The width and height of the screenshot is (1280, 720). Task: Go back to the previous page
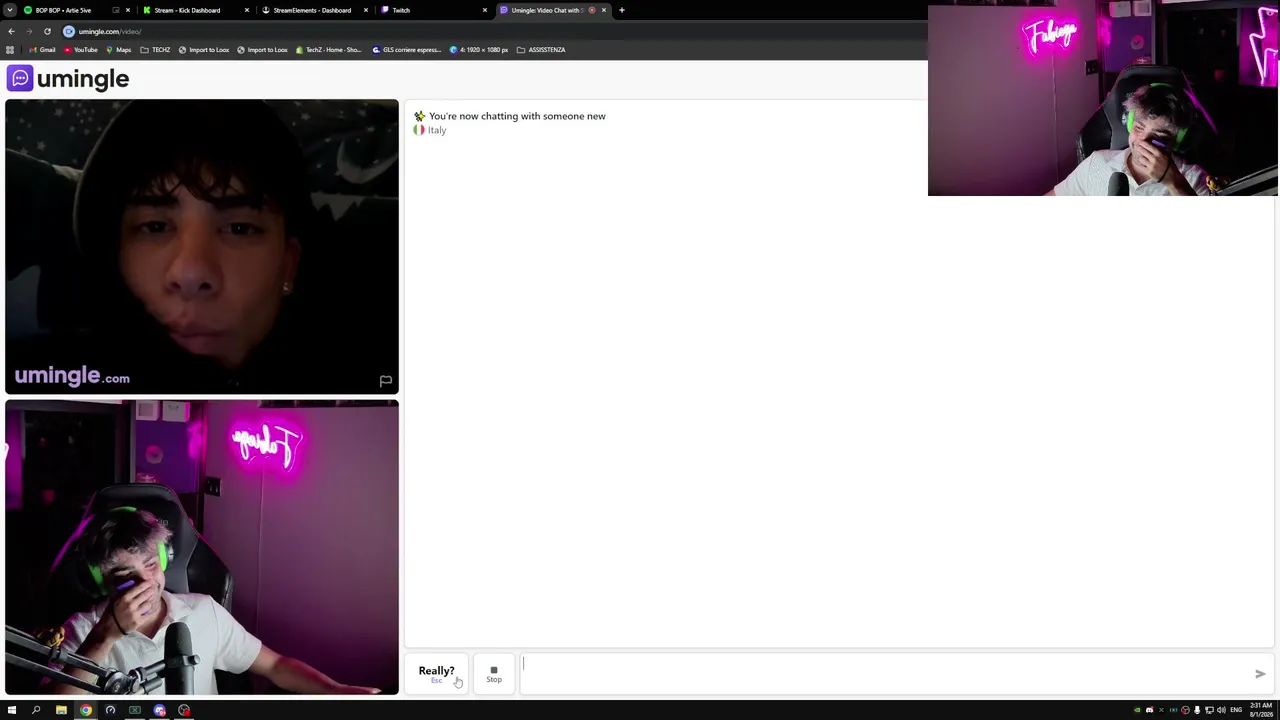[11, 31]
